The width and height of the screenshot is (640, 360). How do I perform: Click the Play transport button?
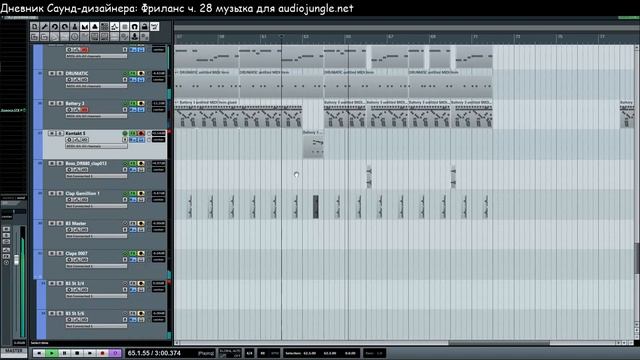[x=51, y=353]
